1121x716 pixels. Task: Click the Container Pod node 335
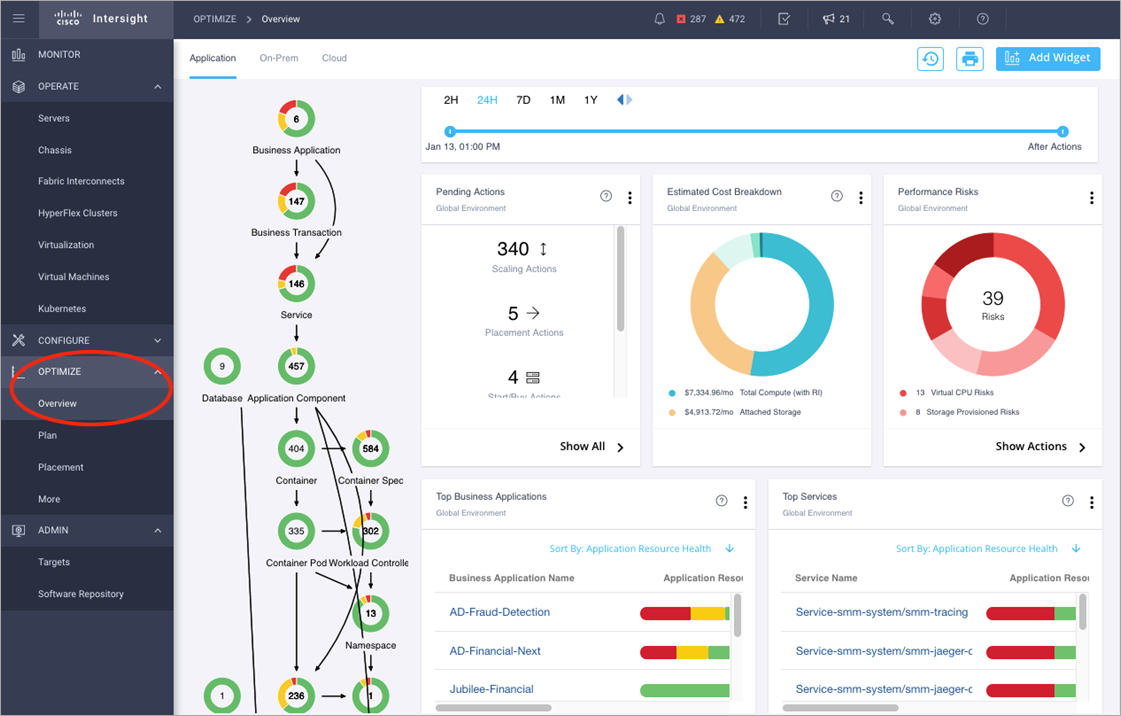(x=296, y=531)
